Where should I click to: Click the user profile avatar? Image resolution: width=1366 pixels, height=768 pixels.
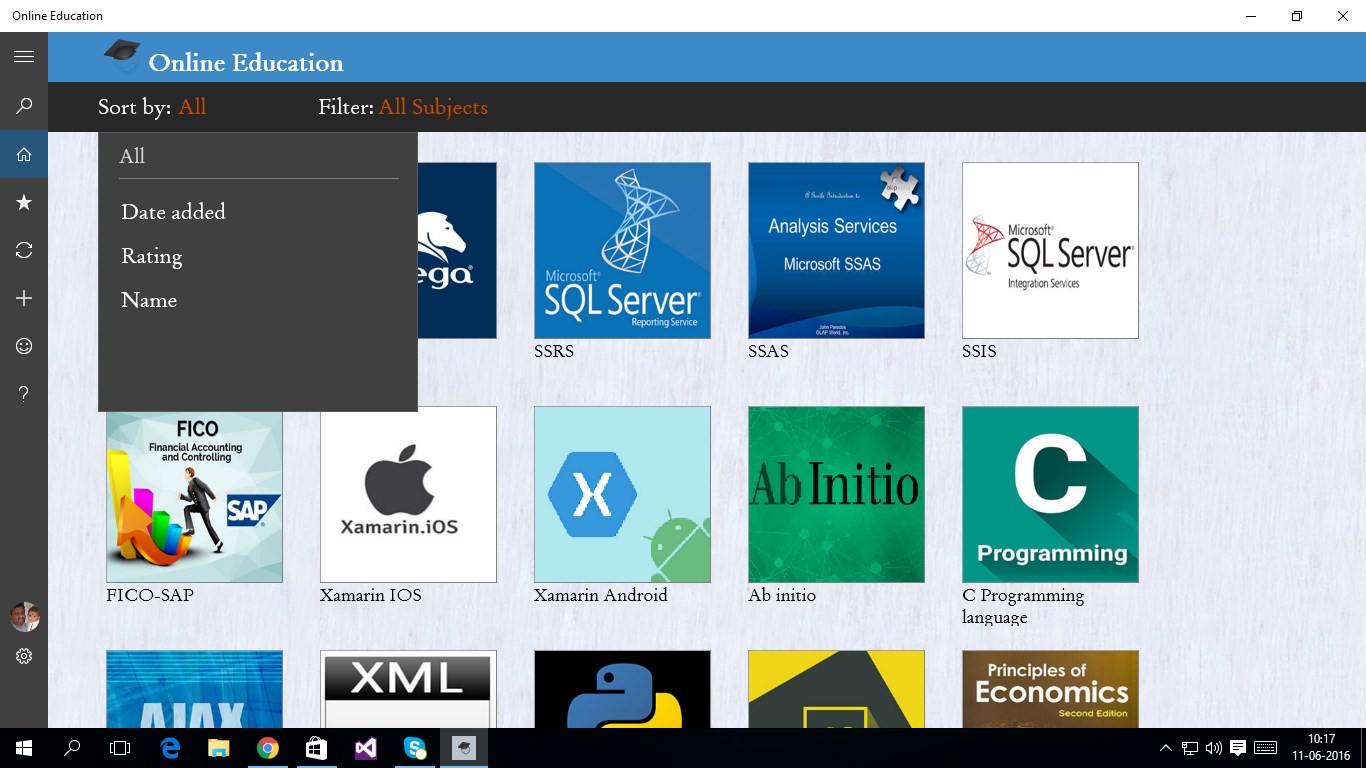pyautogui.click(x=24, y=617)
